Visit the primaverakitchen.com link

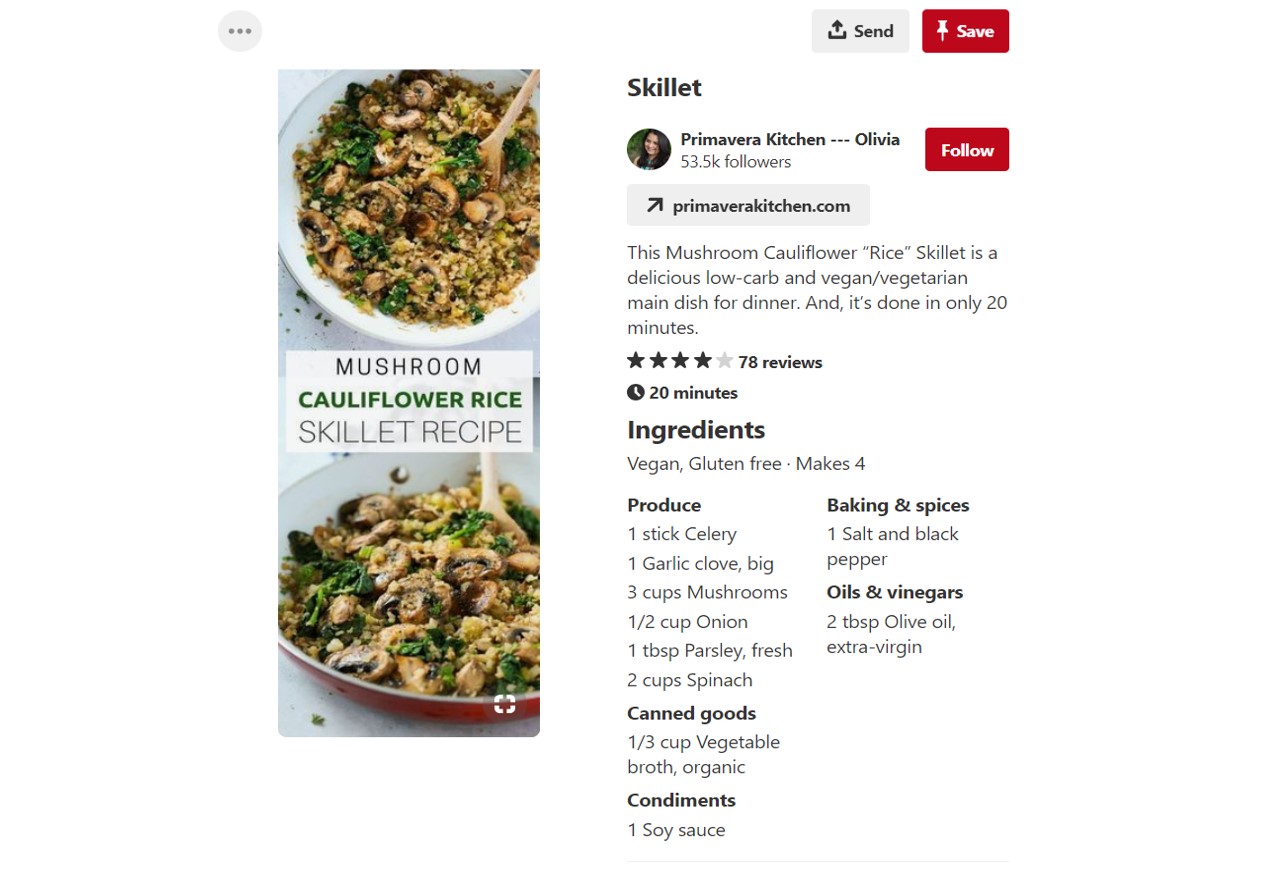tap(748, 205)
